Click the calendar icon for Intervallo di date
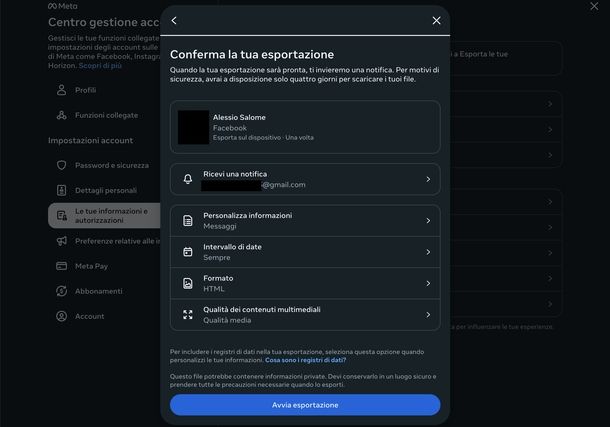 pos(188,252)
